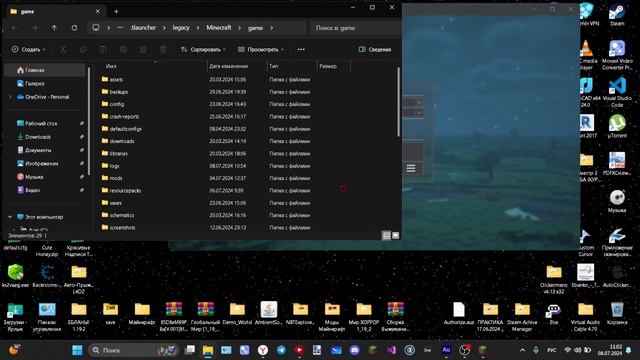Screen dimensions: 640x360
Task: Expand the chevron after game breadcrumb
Action: (271, 28)
